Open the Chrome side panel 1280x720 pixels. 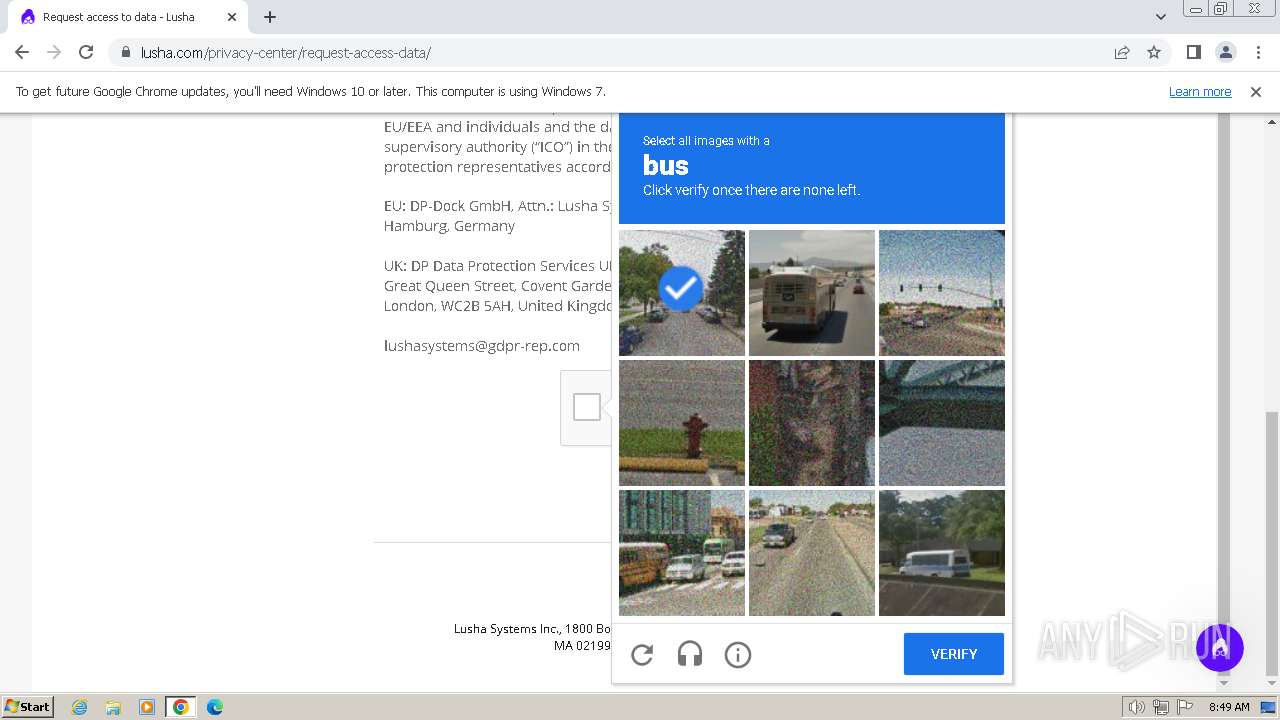[1194, 53]
